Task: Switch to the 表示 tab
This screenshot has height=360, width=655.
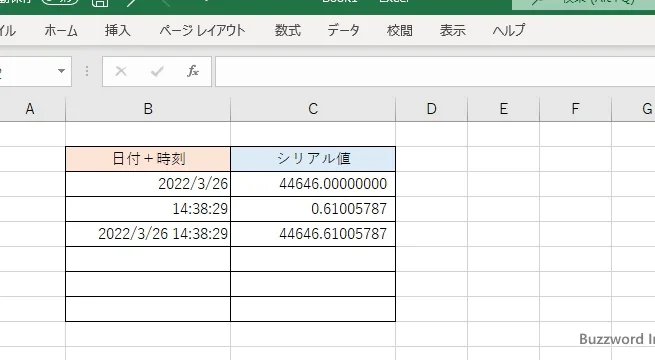Action: (452, 30)
